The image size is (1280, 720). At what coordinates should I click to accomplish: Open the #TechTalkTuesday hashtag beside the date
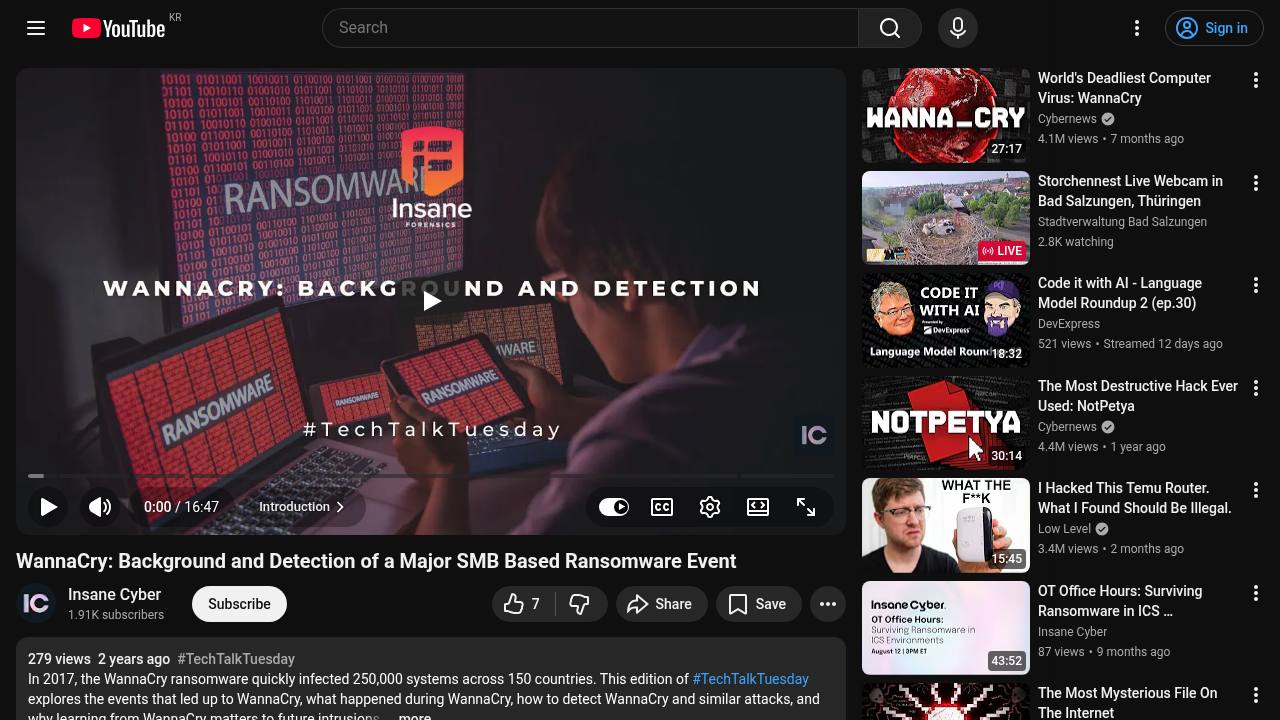[236, 659]
